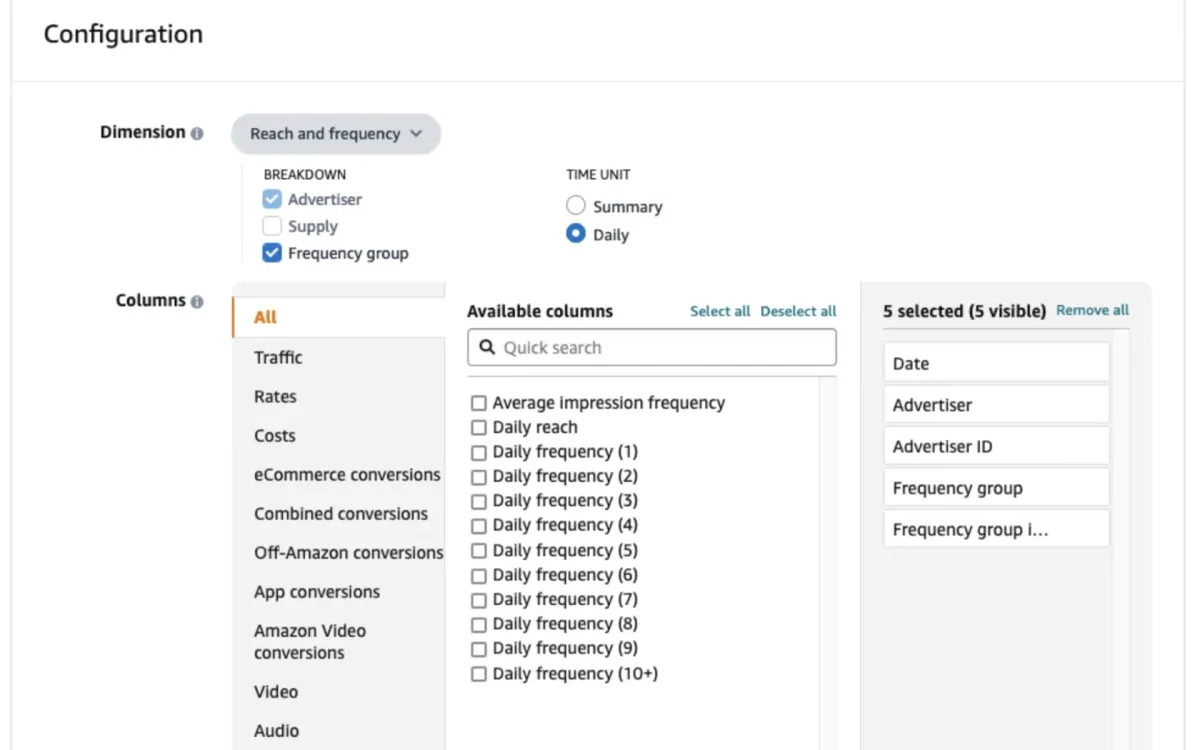
Task: Click the Select all link
Action: click(x=719, y=311)
